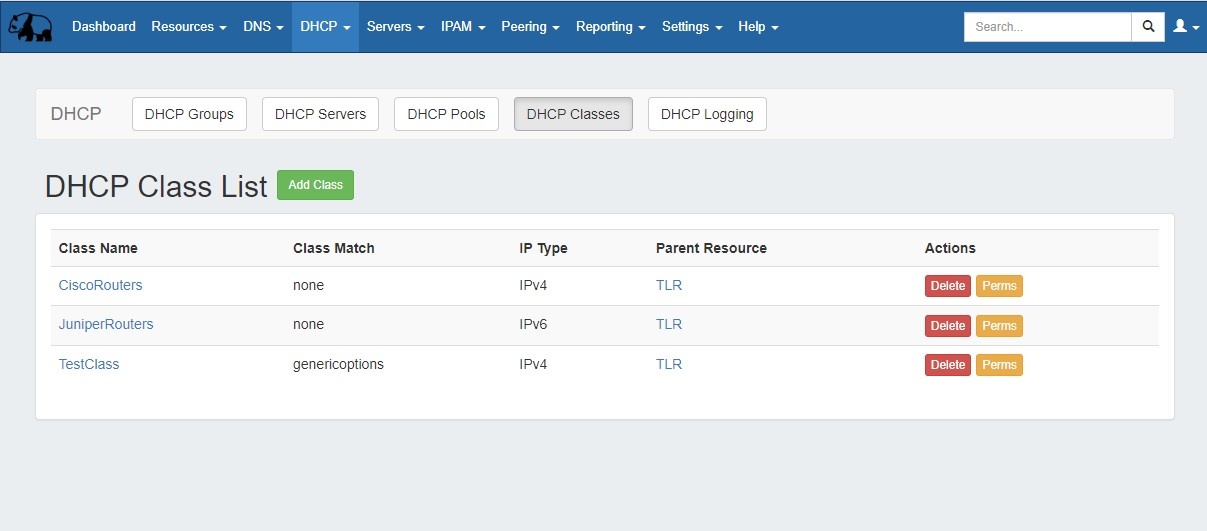Delete the TestClass entry
Viewport: 1207px width, 531px height.
[947, 365]
